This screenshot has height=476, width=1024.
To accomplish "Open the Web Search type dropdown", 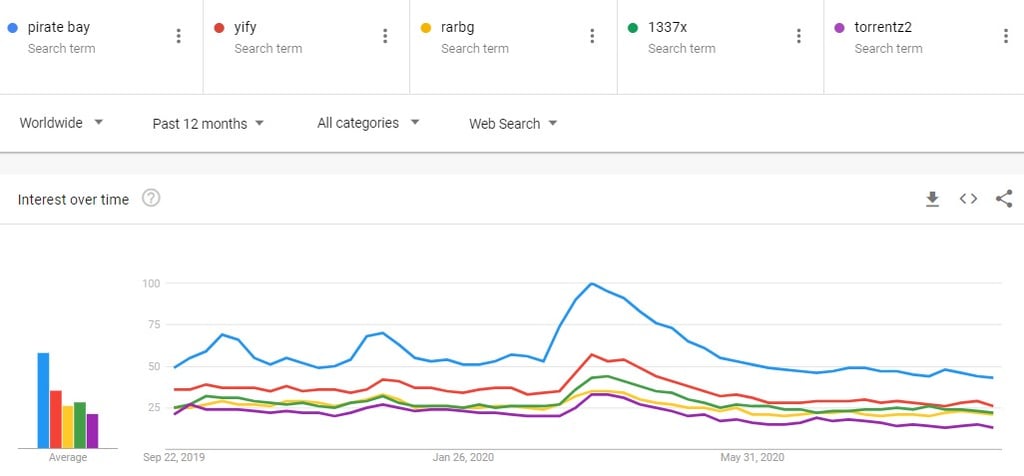I will click(x=513, y=123).
